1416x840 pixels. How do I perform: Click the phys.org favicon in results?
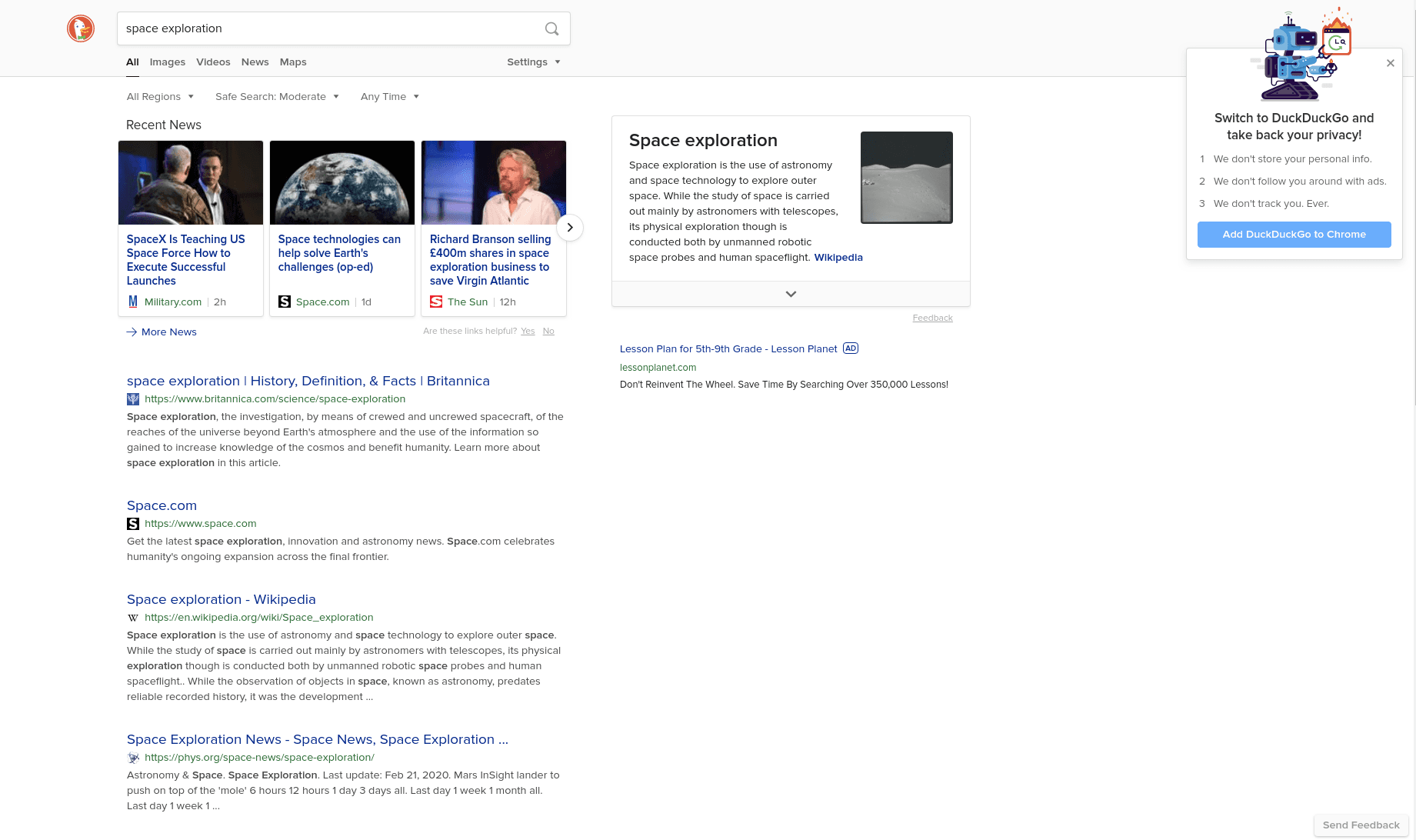click(x=133, y=758)
